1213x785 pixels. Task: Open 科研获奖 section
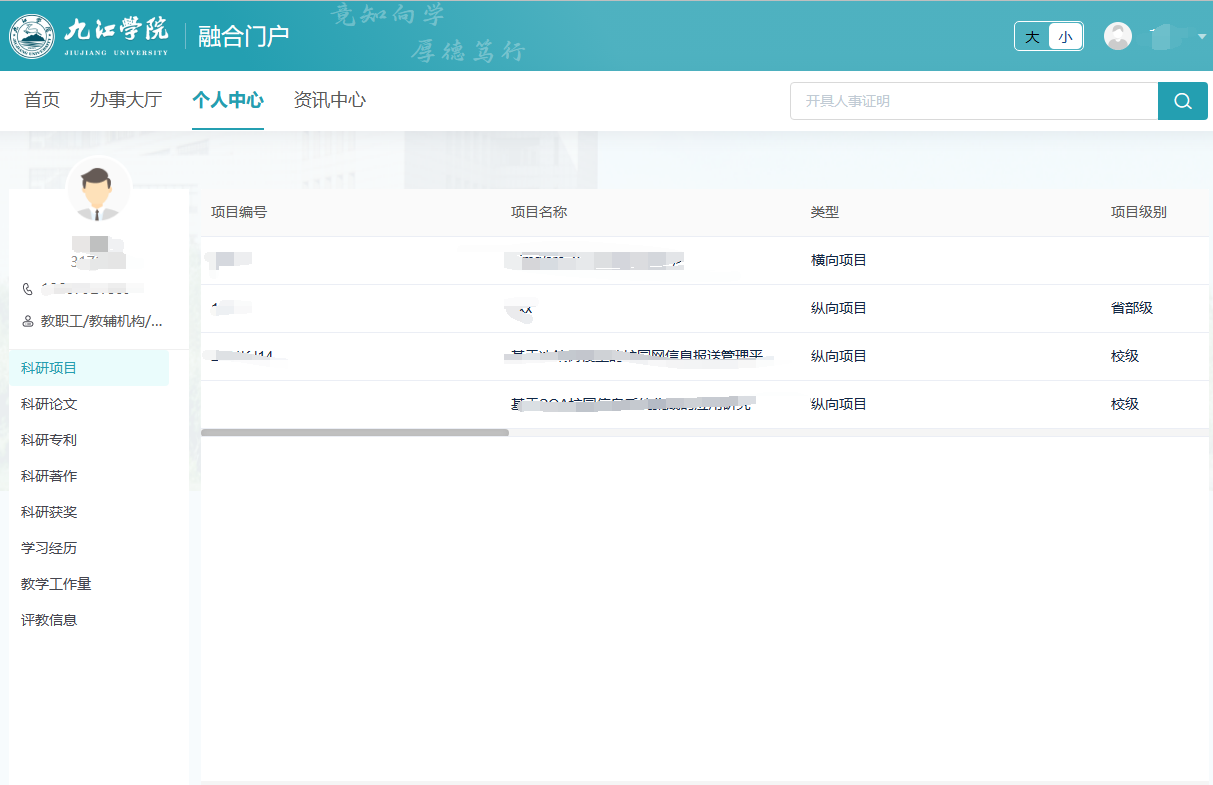(x=49, y=512)
